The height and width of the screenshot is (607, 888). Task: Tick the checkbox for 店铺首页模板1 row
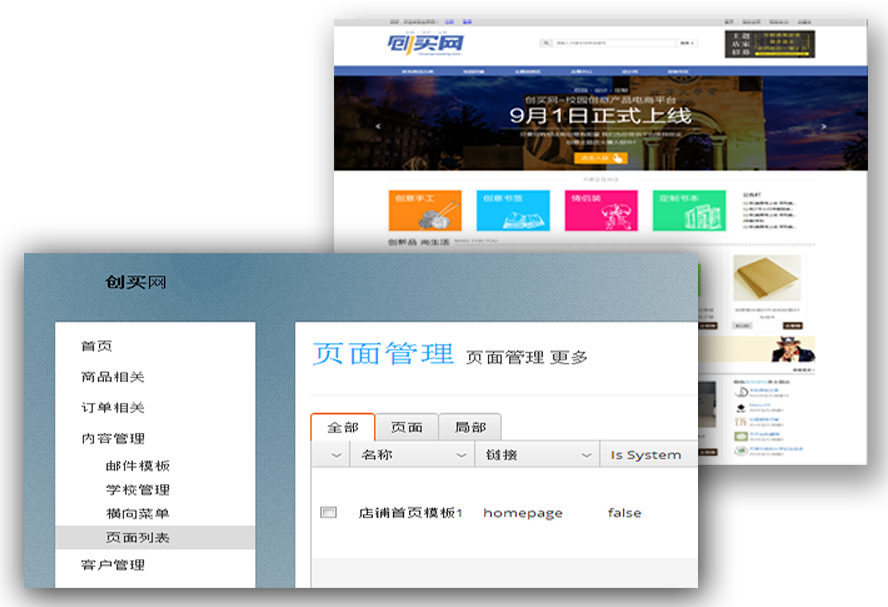coord(328,513)
